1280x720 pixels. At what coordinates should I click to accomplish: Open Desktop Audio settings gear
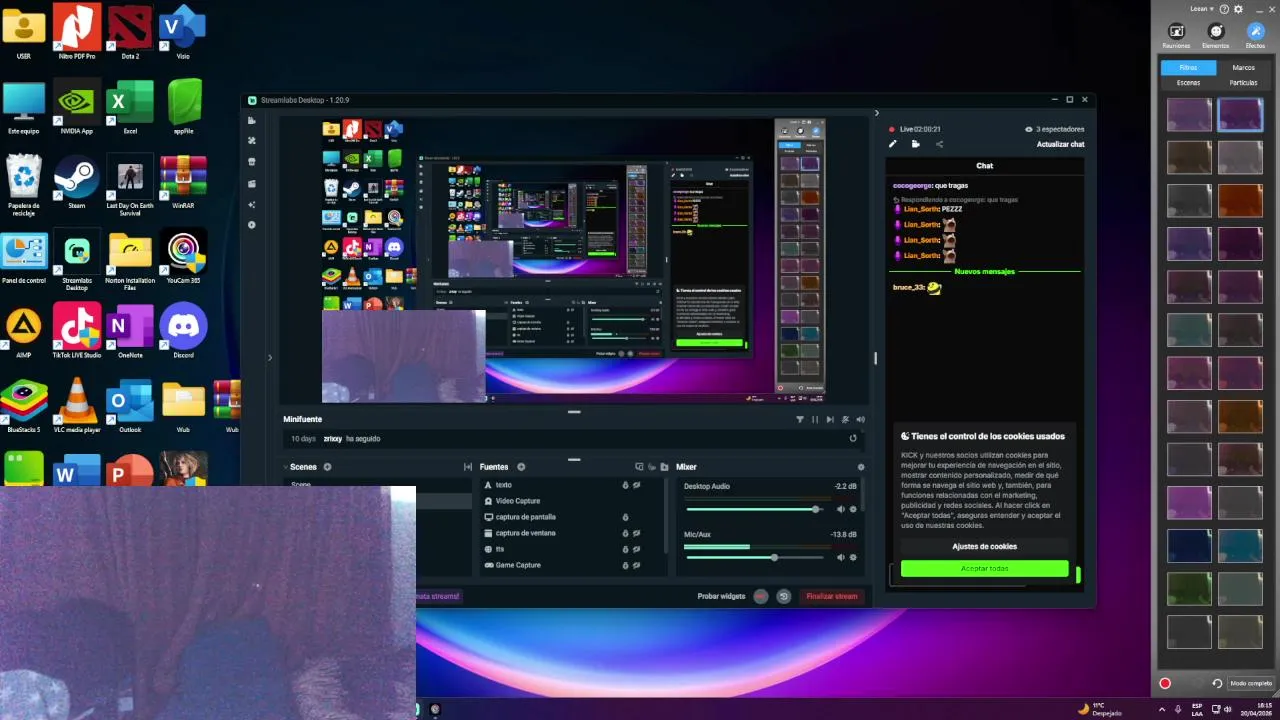853,509
